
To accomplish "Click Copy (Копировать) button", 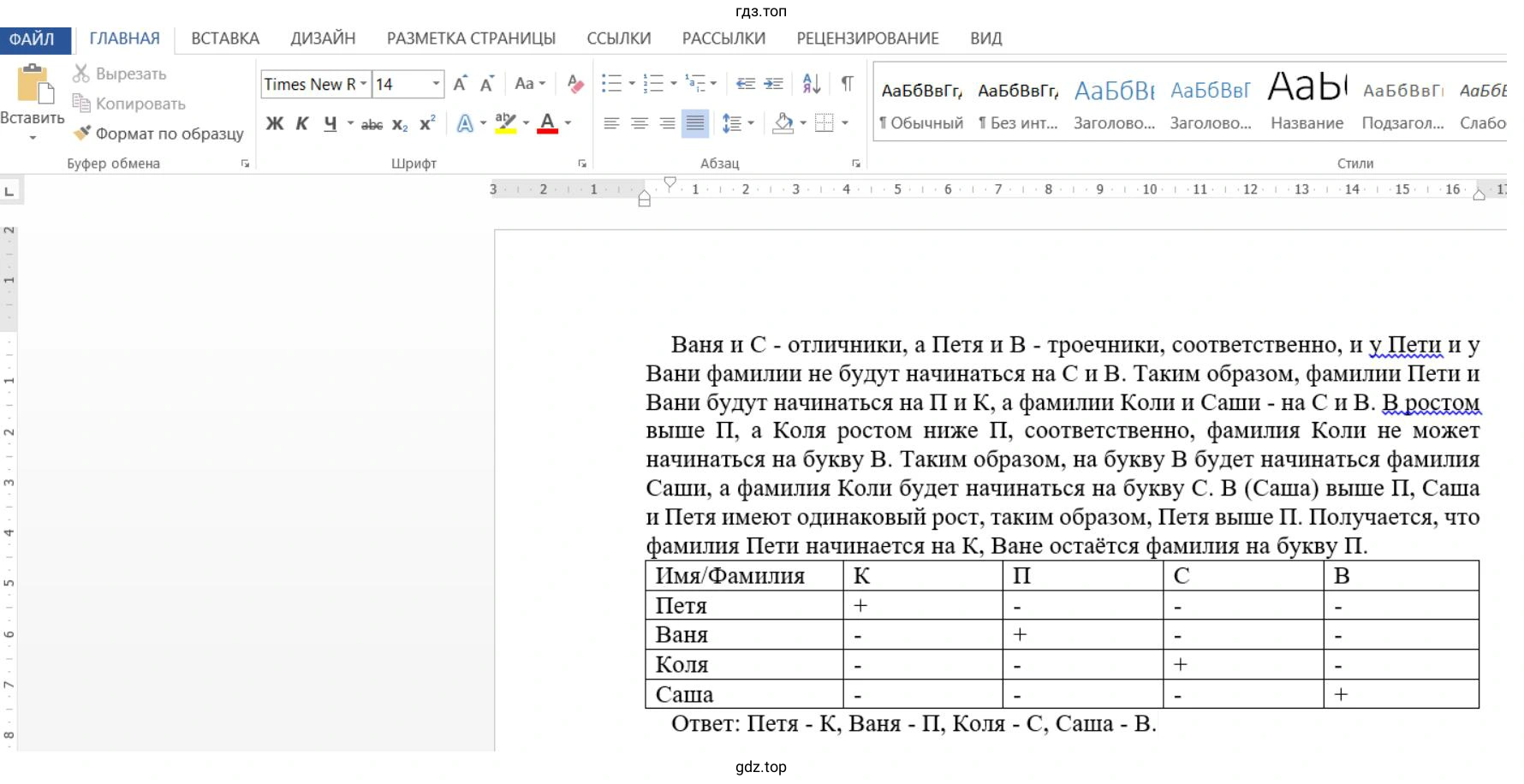I will 129,104.
